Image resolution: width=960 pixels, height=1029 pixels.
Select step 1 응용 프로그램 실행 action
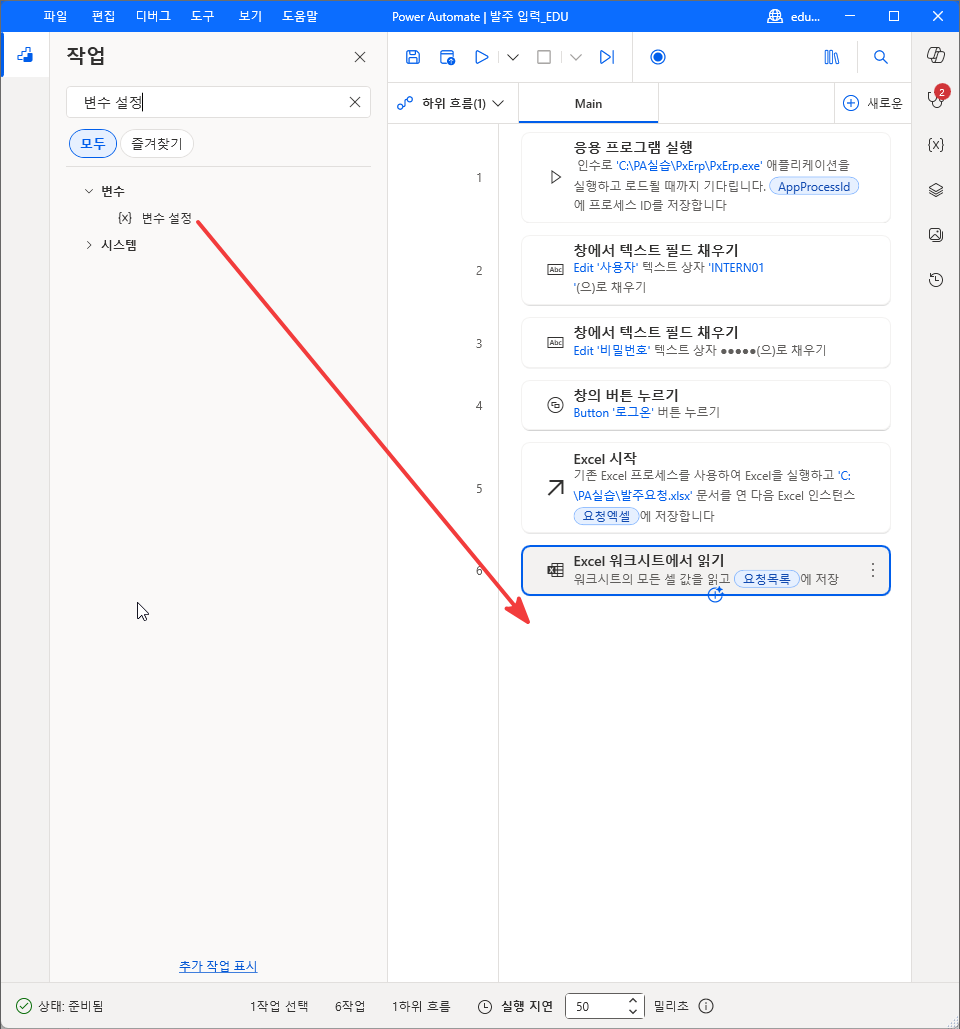(x=705, y=177)
